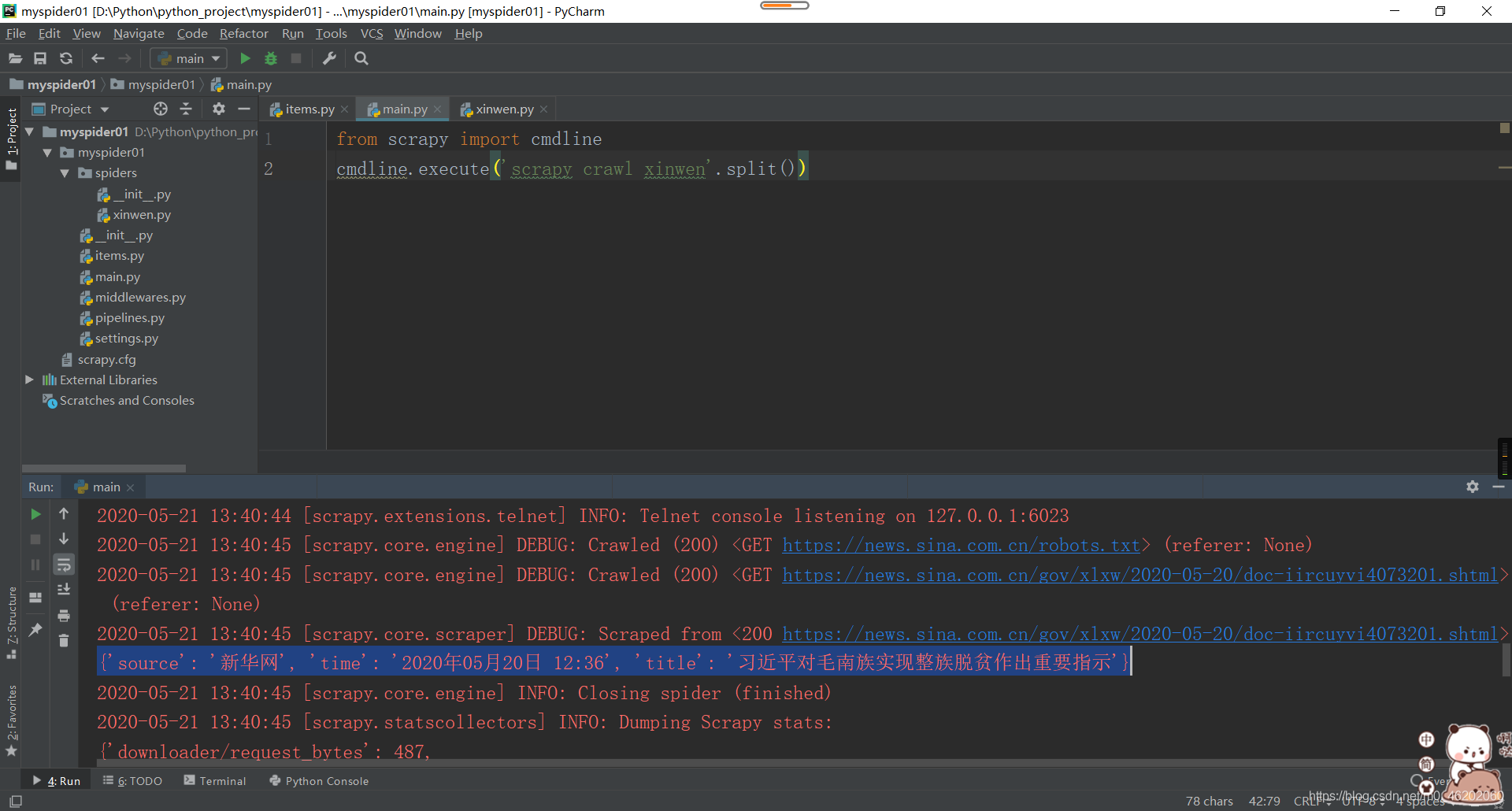Open the Python Console tool window

click(319, 780)
